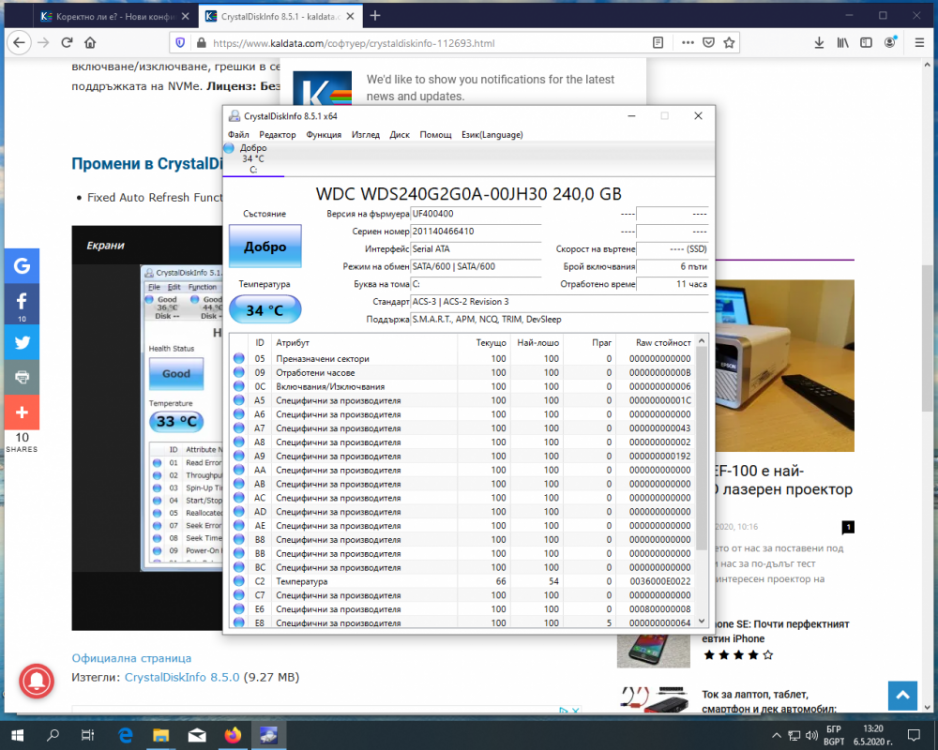Open a new Firefox tab
The width and height of the screenshot is (938, 750).
375,16
